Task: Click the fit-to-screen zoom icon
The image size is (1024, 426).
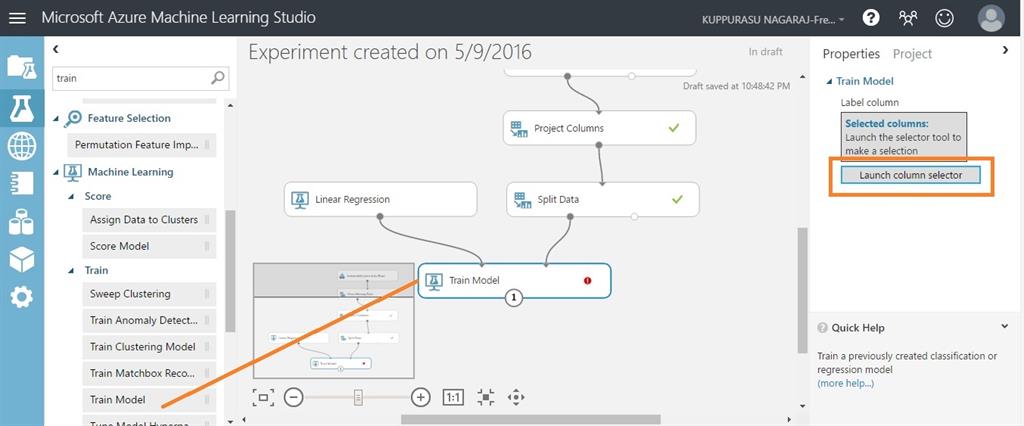Action: point(263,397)
